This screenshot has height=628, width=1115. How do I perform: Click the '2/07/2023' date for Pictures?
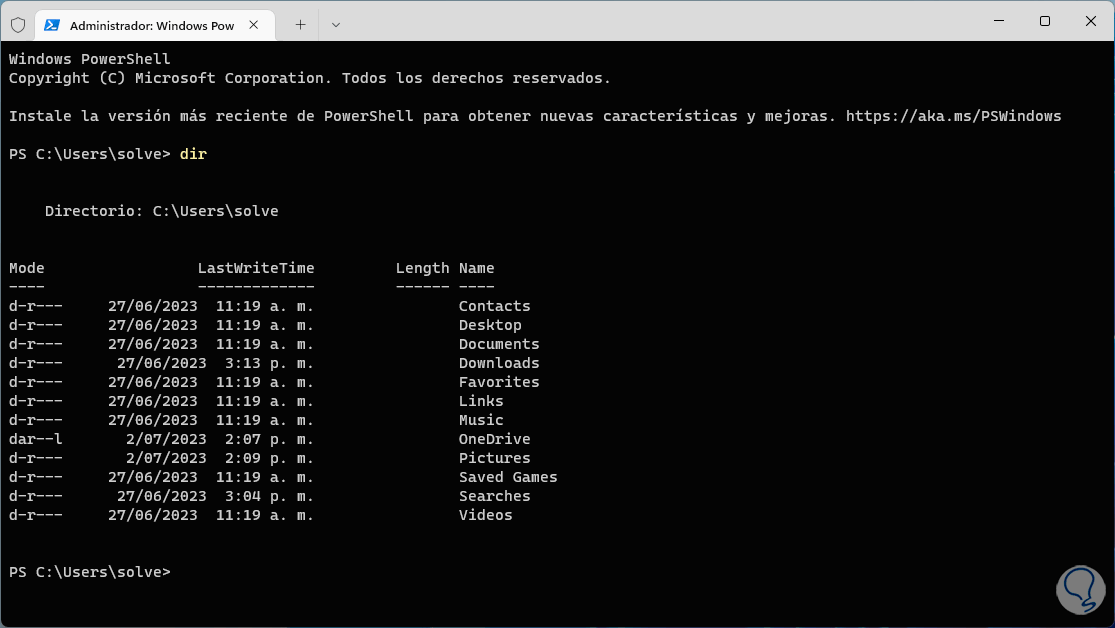(166, 458)
